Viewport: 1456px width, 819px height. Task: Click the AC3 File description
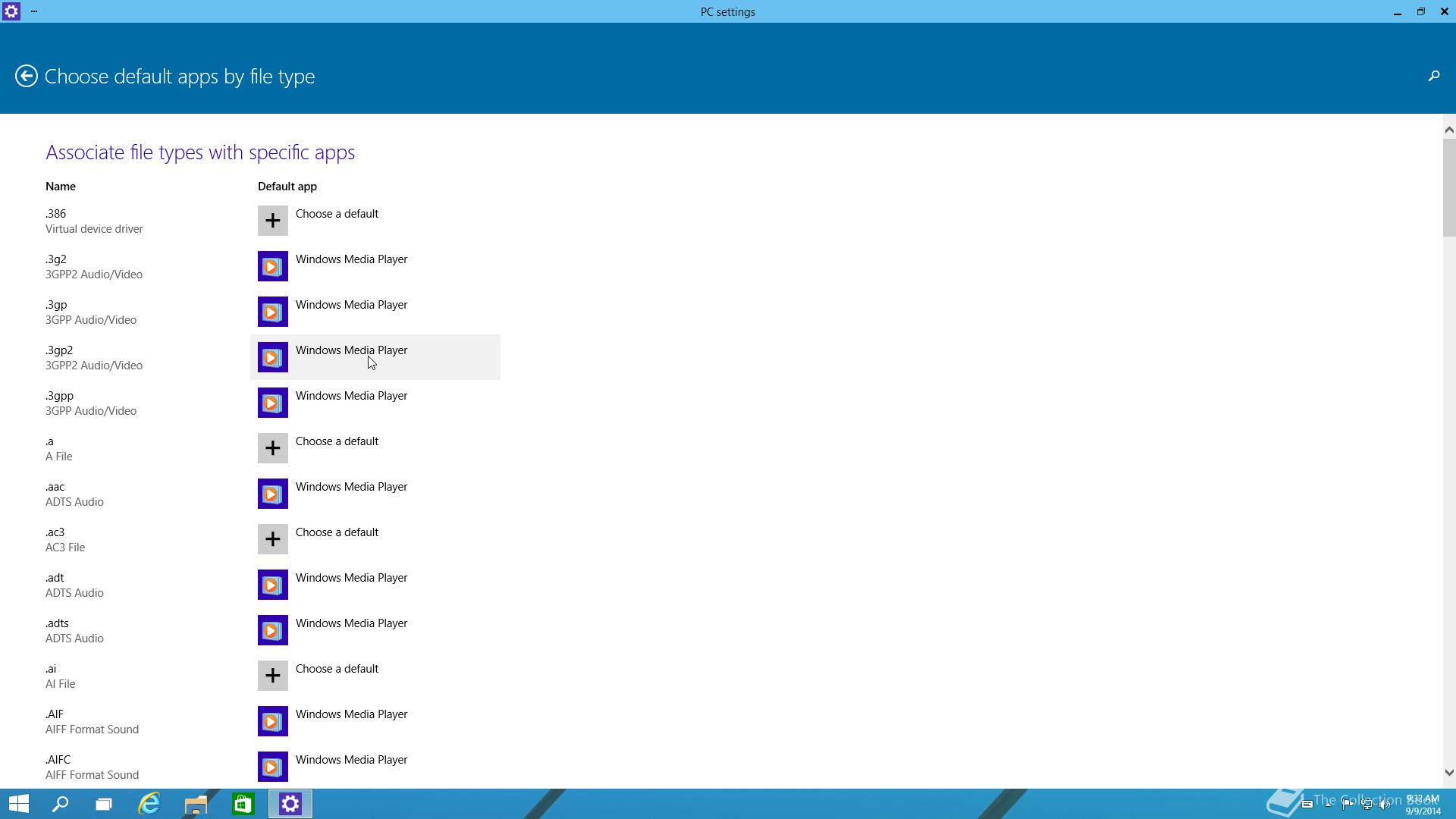[65, 548]
